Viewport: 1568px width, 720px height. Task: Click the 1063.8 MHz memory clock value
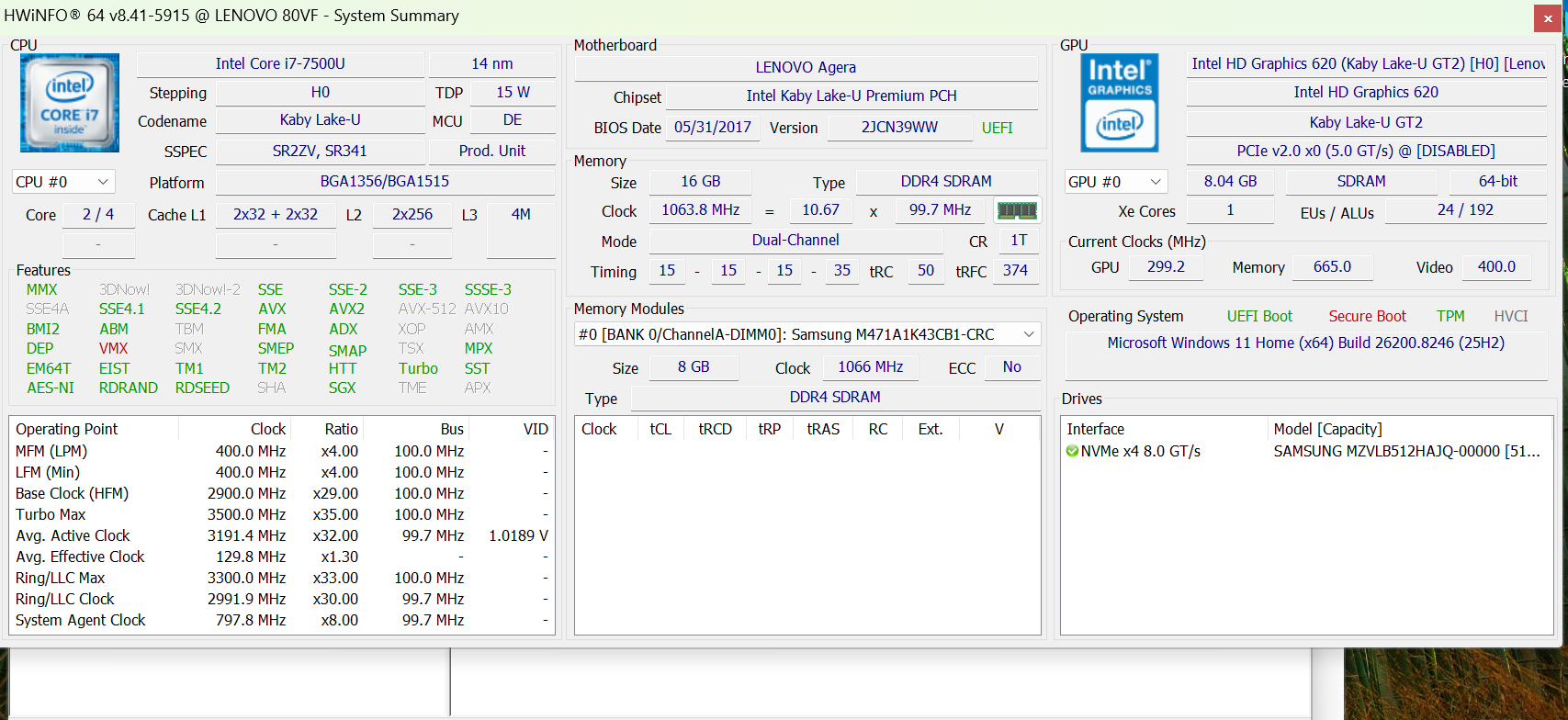point(701,209)
